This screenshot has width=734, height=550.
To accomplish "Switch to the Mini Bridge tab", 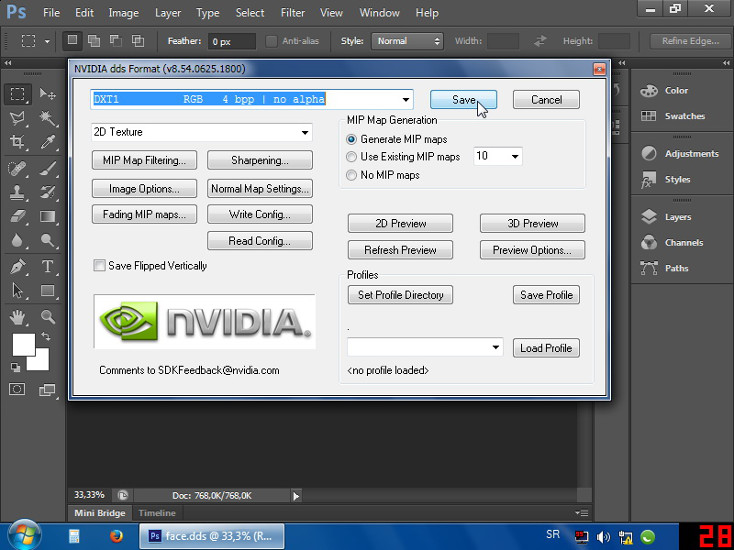I will coord(100,513).
